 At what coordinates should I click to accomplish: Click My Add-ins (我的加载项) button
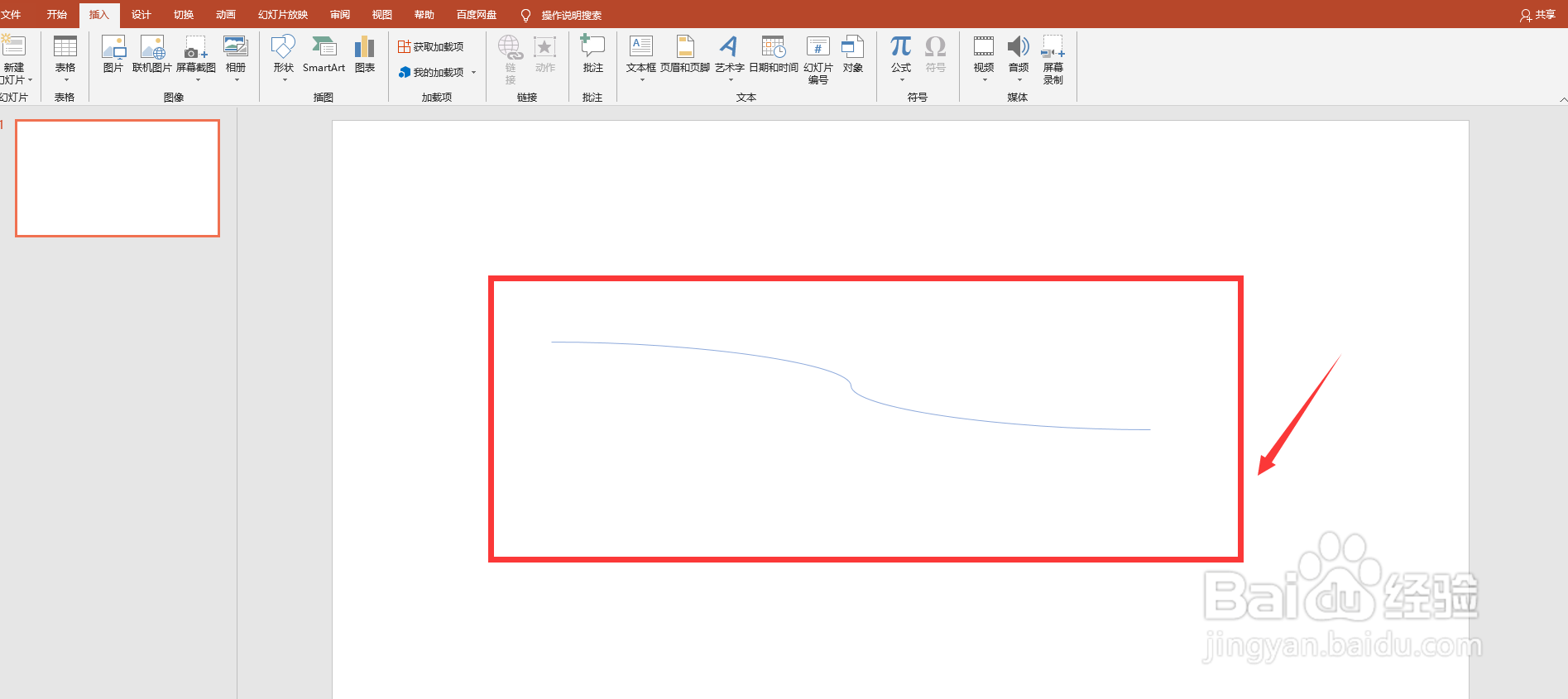[x=431, y=72]
